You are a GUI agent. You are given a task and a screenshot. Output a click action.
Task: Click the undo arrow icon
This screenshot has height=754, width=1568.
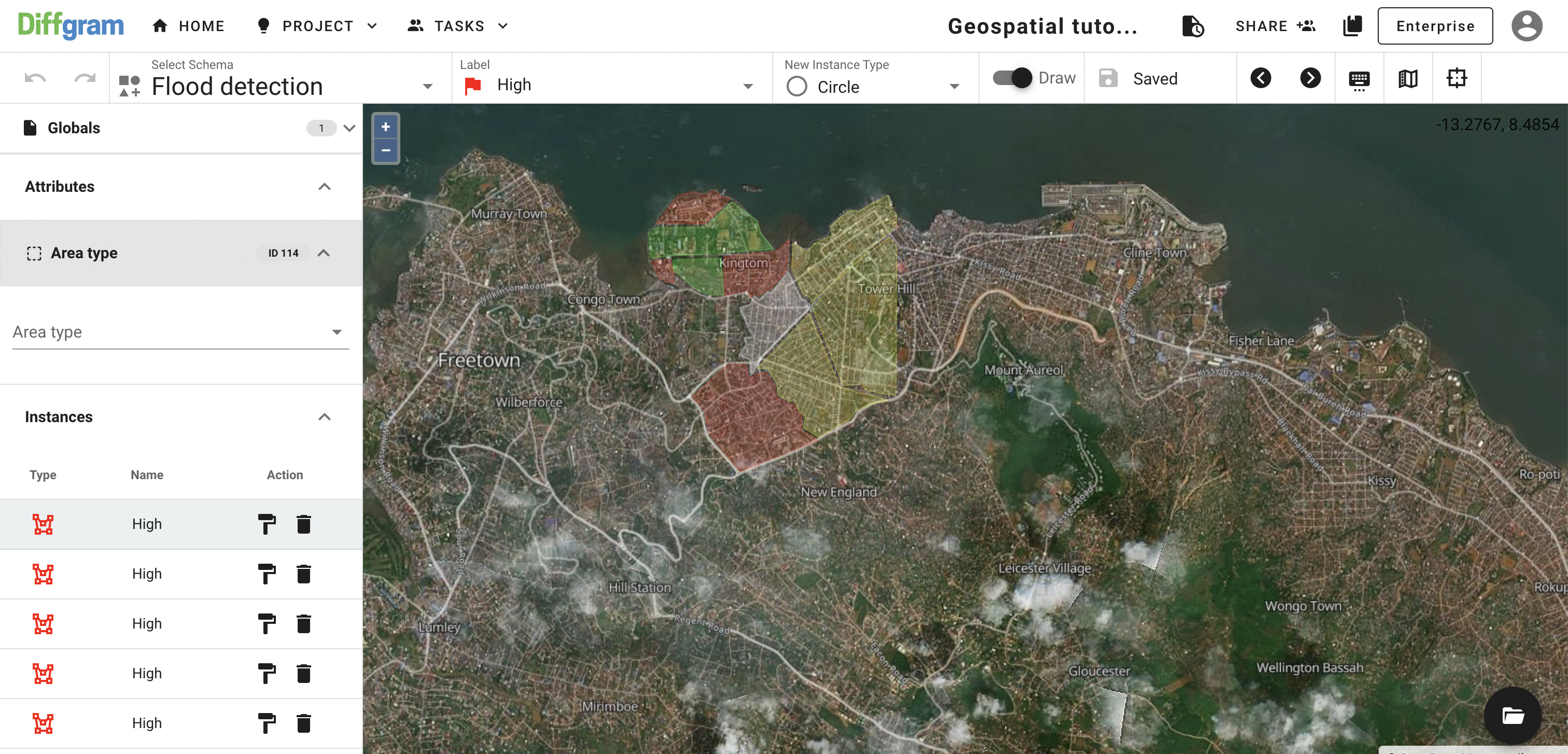coord(35,78)
